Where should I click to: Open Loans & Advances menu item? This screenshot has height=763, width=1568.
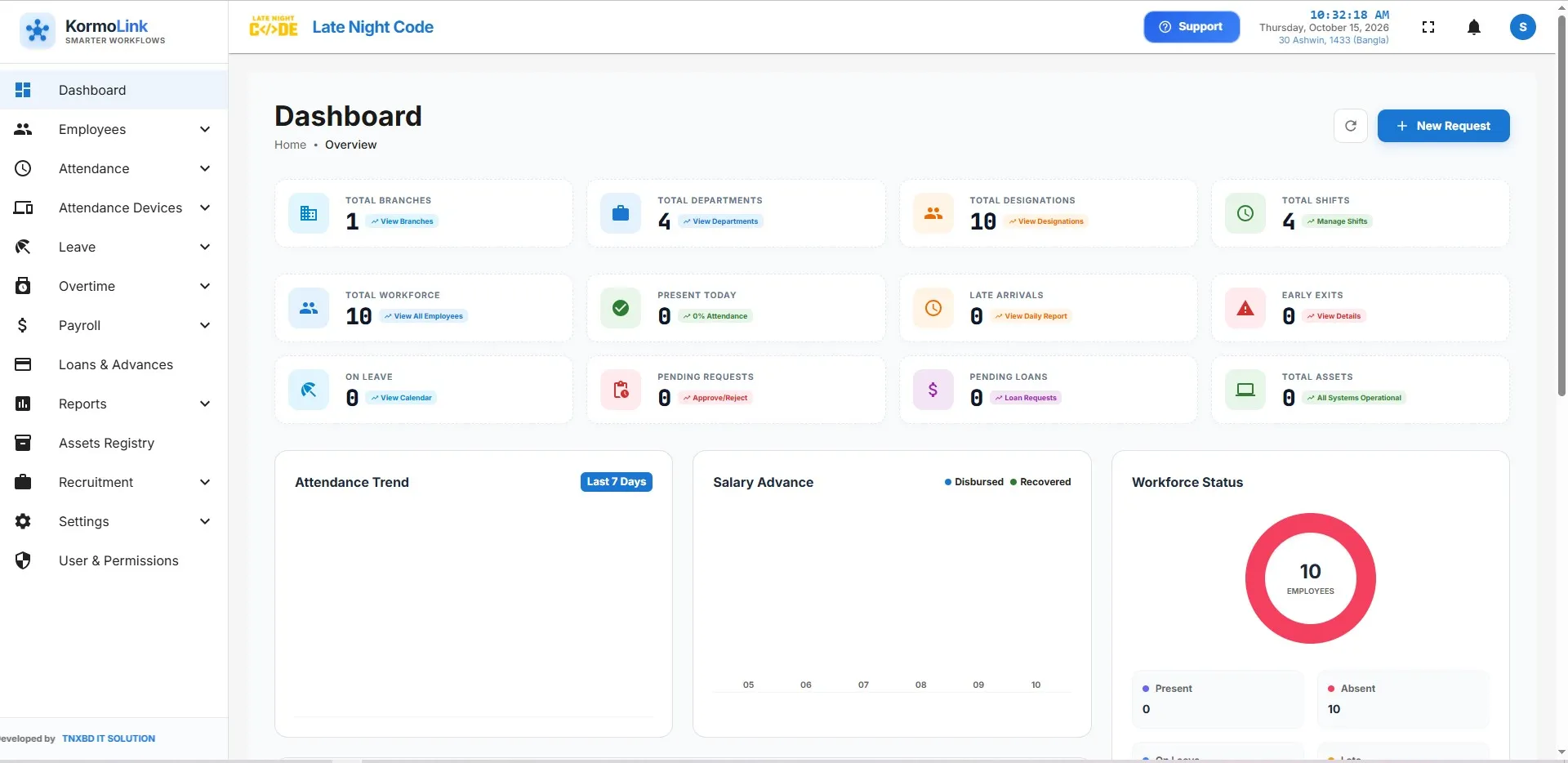click(x=114, y=364)
